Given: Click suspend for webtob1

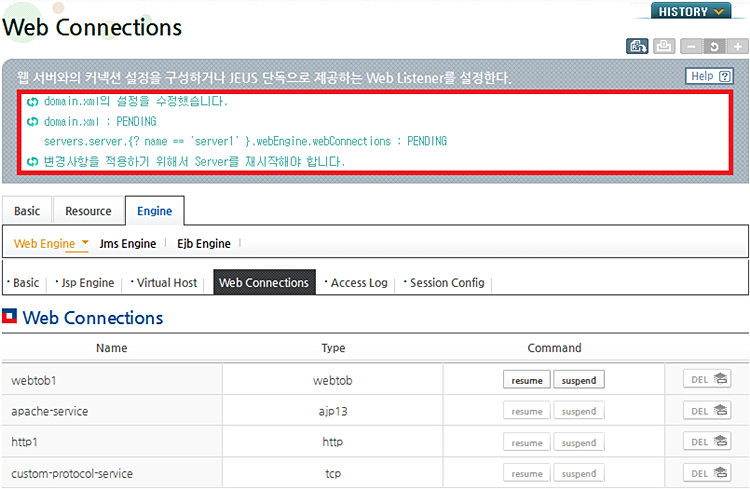Looking at the screenshot, I should 579,380.
